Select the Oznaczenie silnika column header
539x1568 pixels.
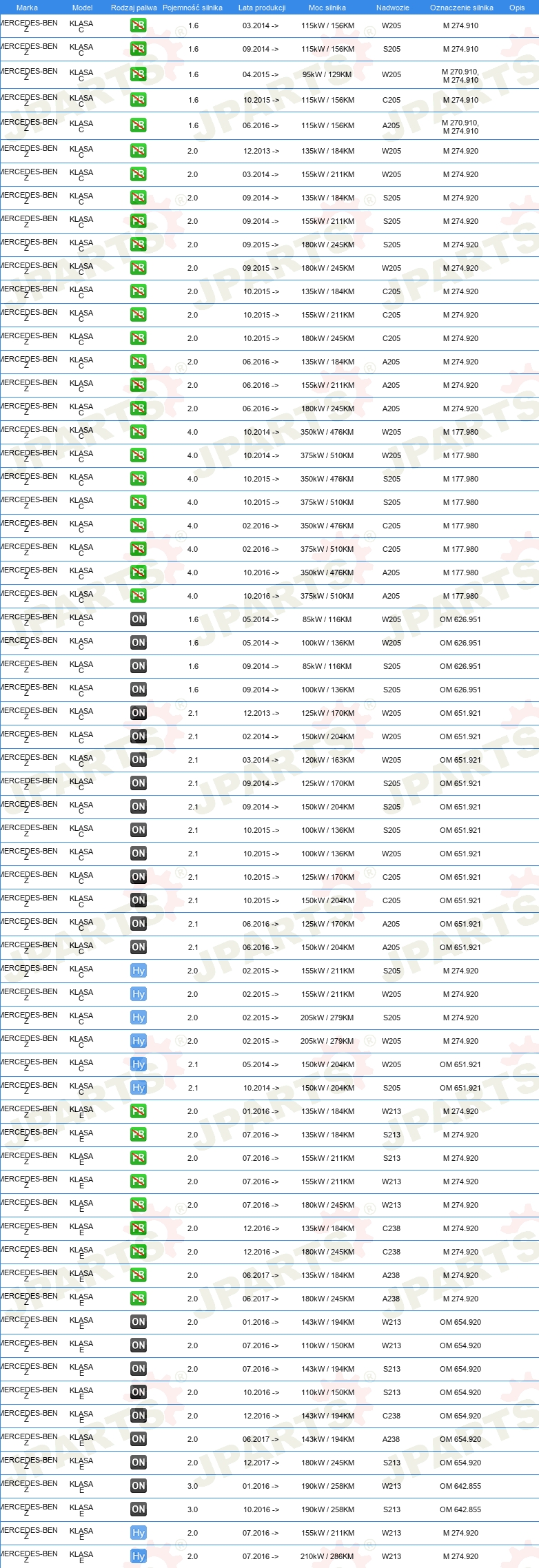(x=462, y=8)
